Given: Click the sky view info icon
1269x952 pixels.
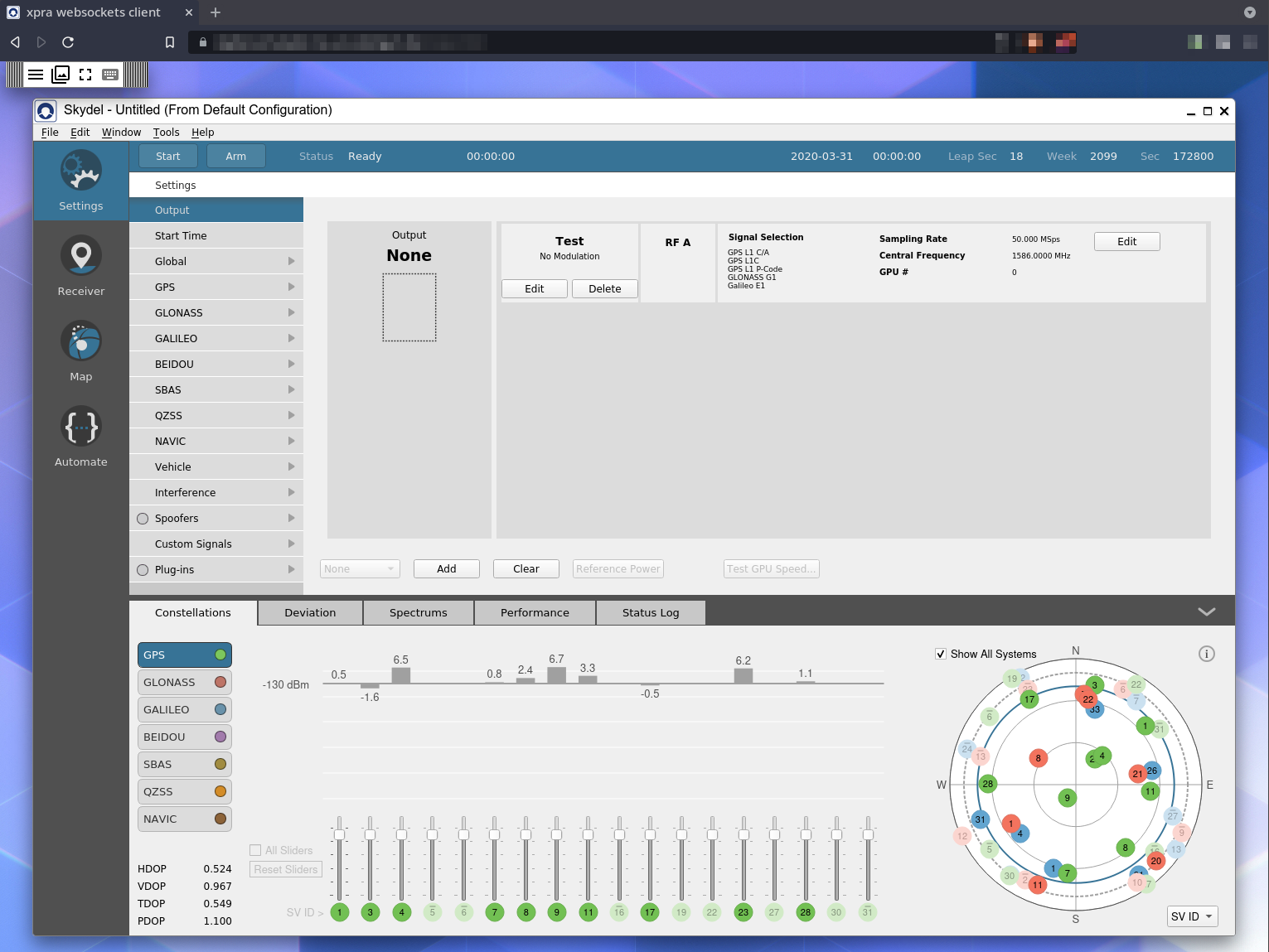Looking at the screenshot, I should [x=1207, y=654].
